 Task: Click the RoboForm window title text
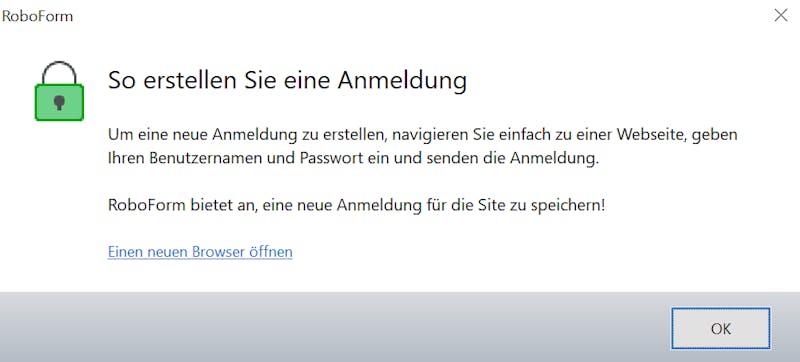point(37,16)
